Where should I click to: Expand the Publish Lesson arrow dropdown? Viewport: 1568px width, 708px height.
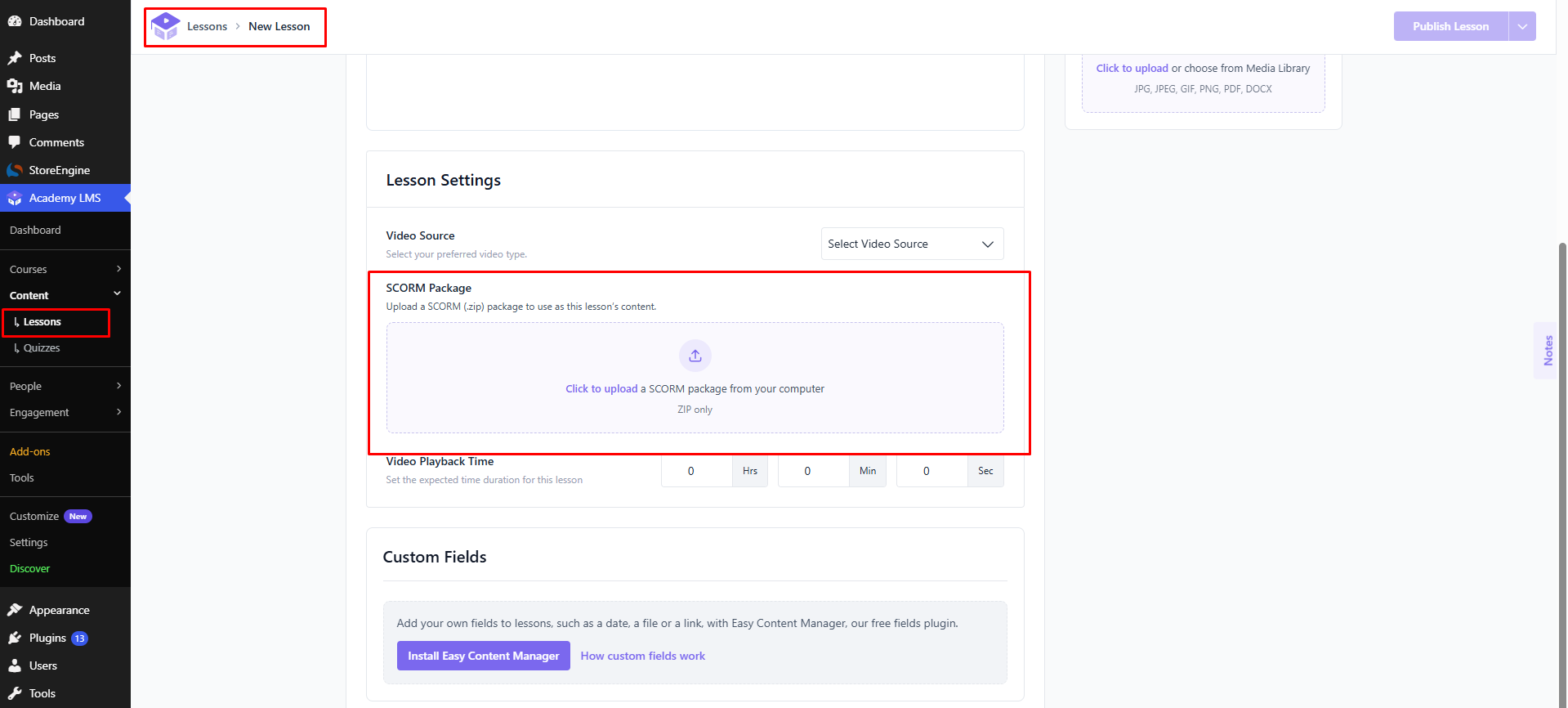coord(1522,26)
